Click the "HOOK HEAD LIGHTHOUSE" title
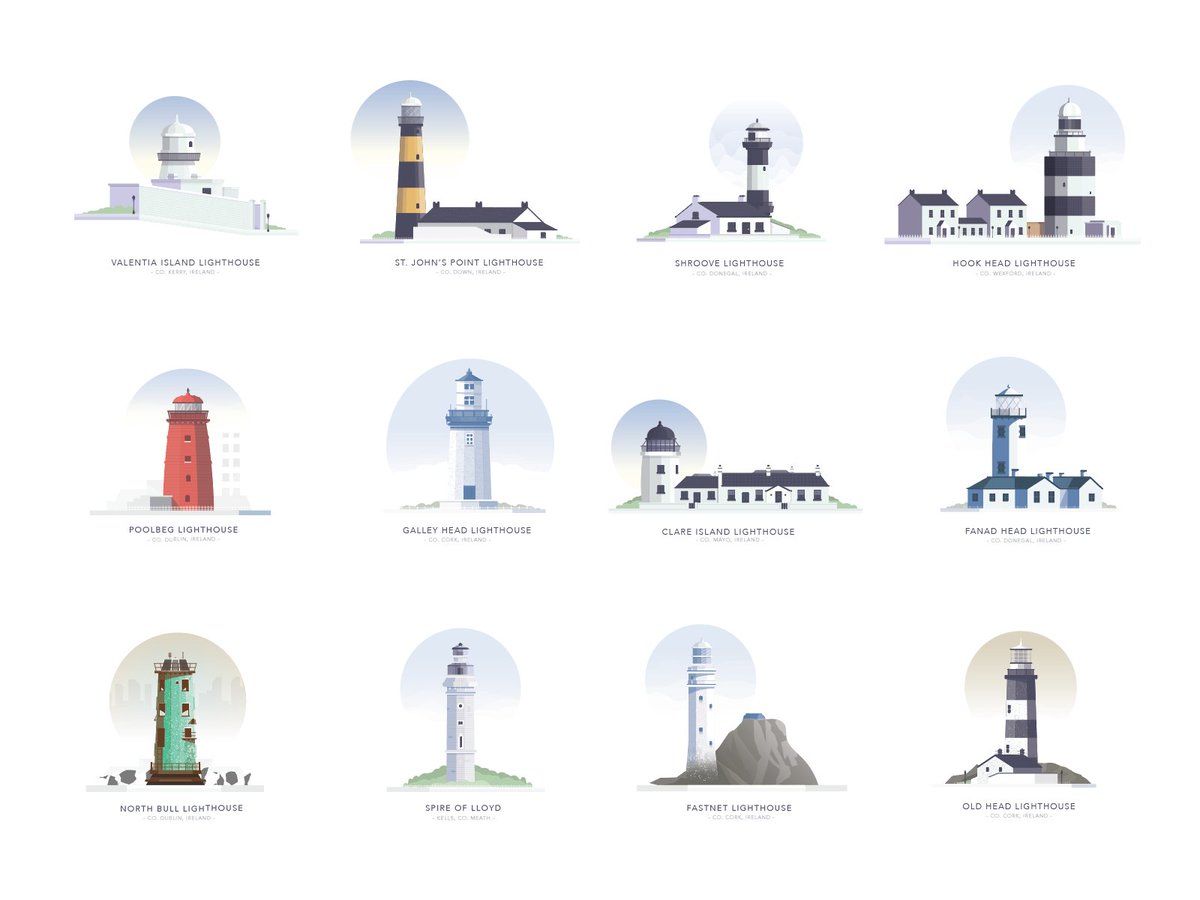The width and height of the screenshot is (1200, 900). pyautogui.click(x=1014, y=263)
